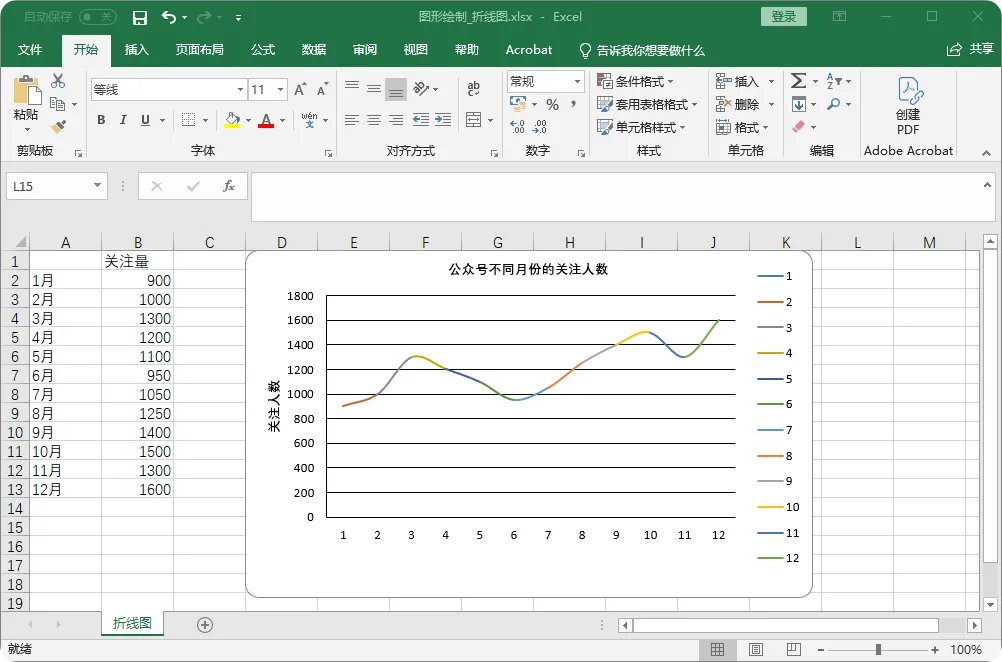
Task: Toggle Italic formatting
Action: (123, 119)
